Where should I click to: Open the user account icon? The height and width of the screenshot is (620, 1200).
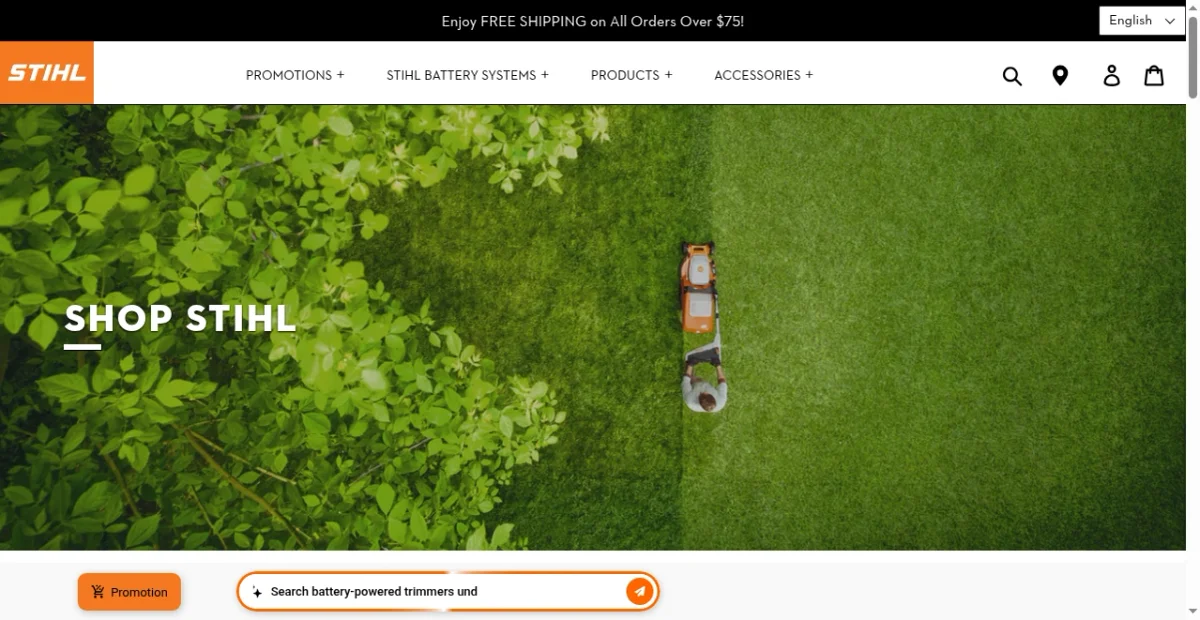click(1111, 76)
